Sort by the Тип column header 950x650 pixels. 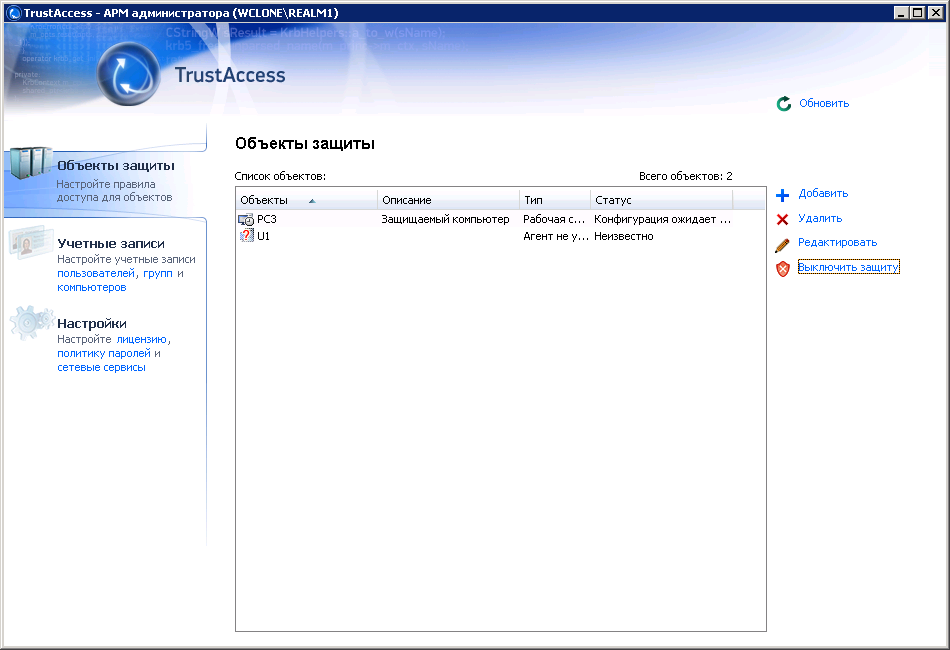tap(555, 200)
